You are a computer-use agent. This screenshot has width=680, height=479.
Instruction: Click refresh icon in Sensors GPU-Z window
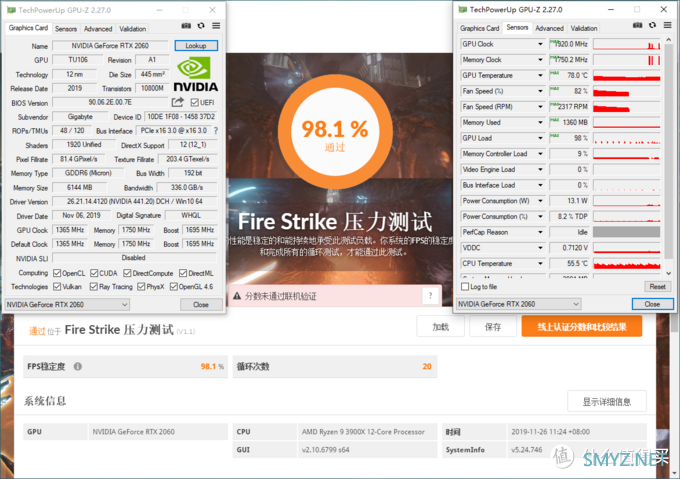[652, 25]
